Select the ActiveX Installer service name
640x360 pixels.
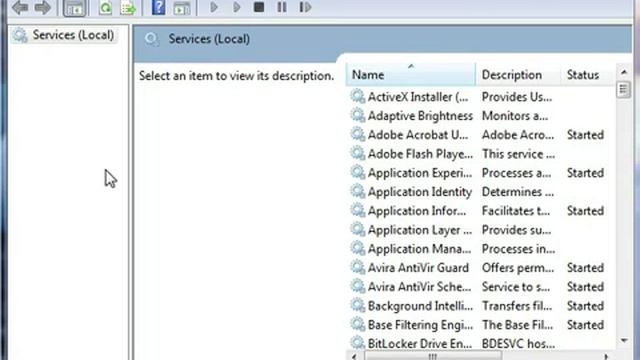pos(418,97)
